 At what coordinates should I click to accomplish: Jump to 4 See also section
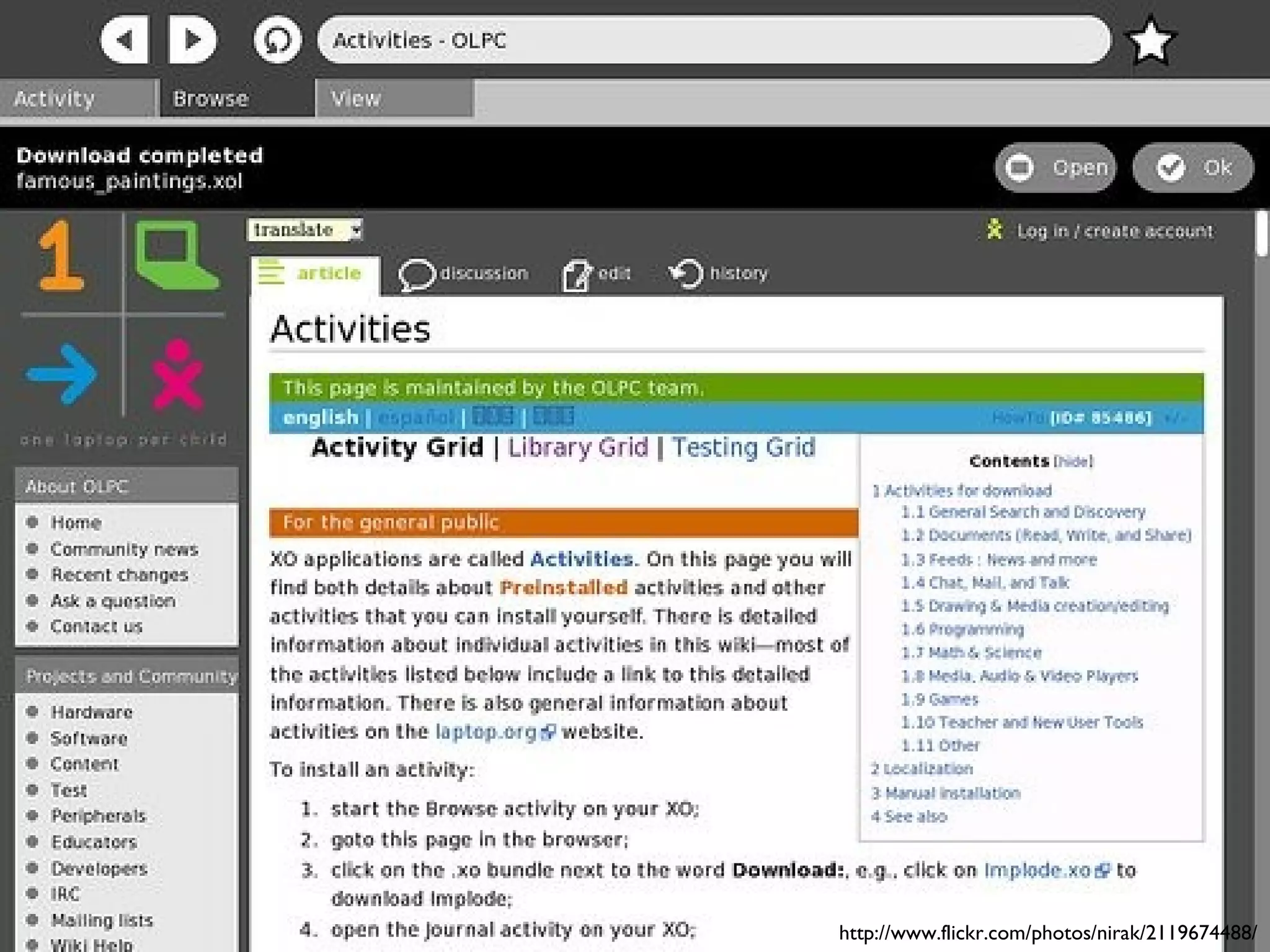[908, 816]
